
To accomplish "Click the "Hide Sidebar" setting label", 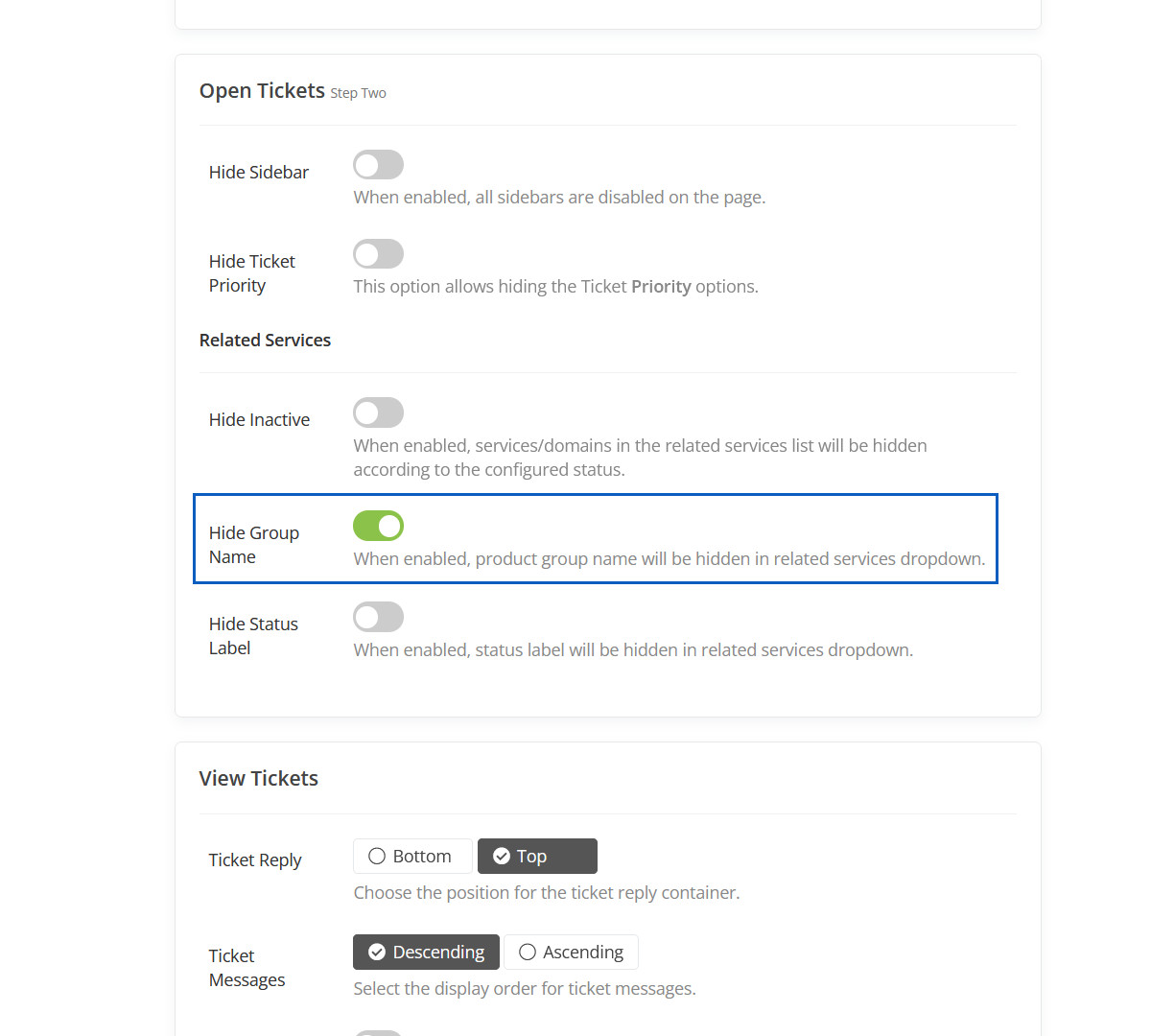I will (x=259, y=173).
